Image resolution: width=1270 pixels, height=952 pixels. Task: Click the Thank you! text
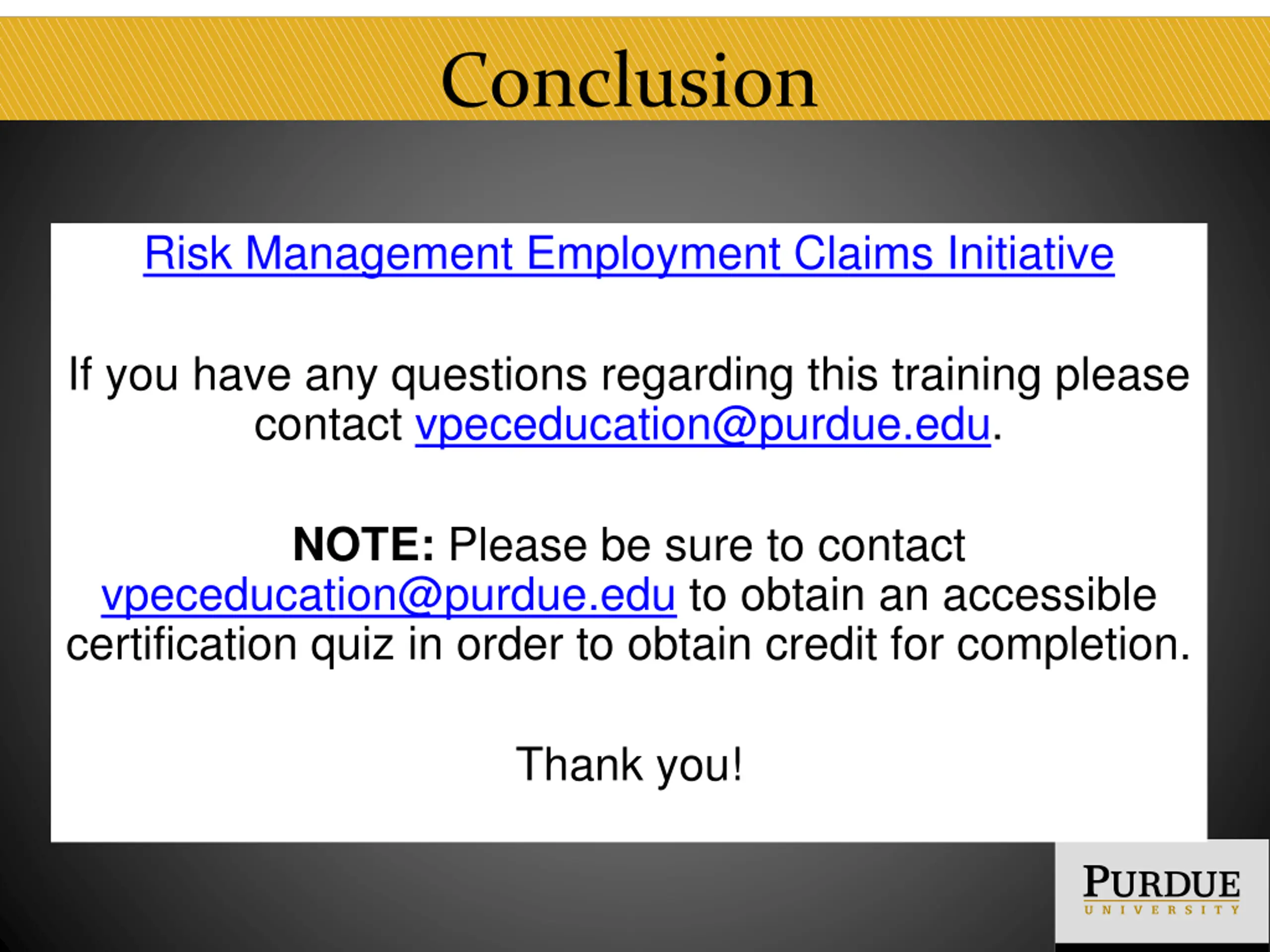[629, 765]
